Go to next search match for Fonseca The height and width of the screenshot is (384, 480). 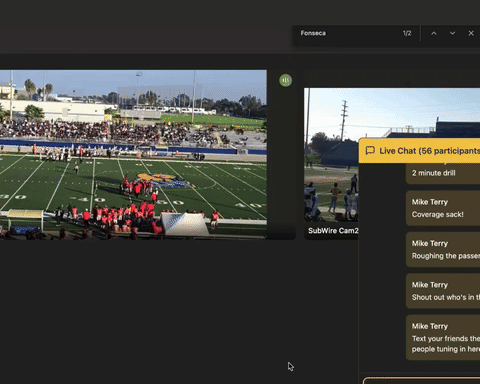click(452, 33)
